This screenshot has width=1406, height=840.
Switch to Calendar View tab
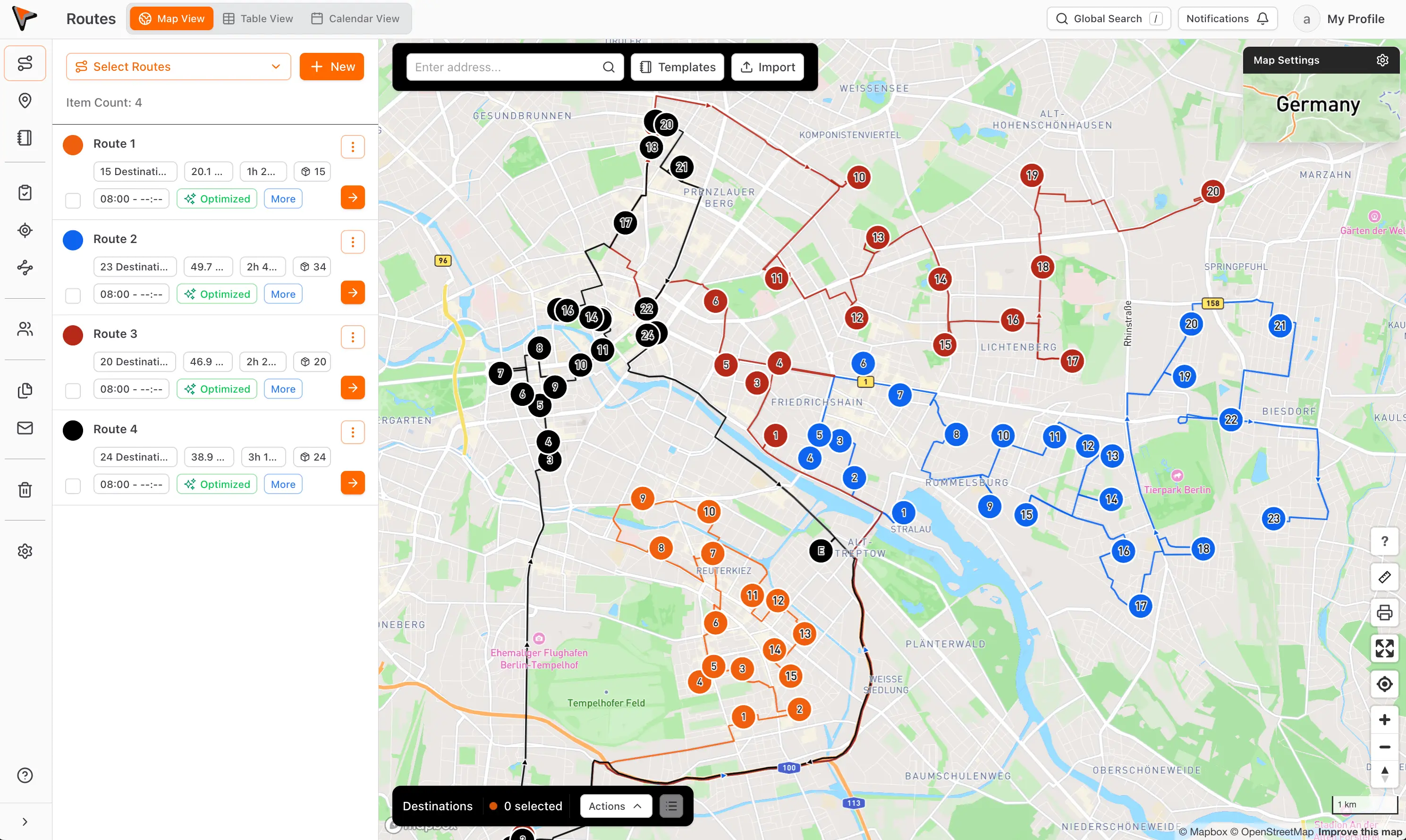click(x=356, y=19)
